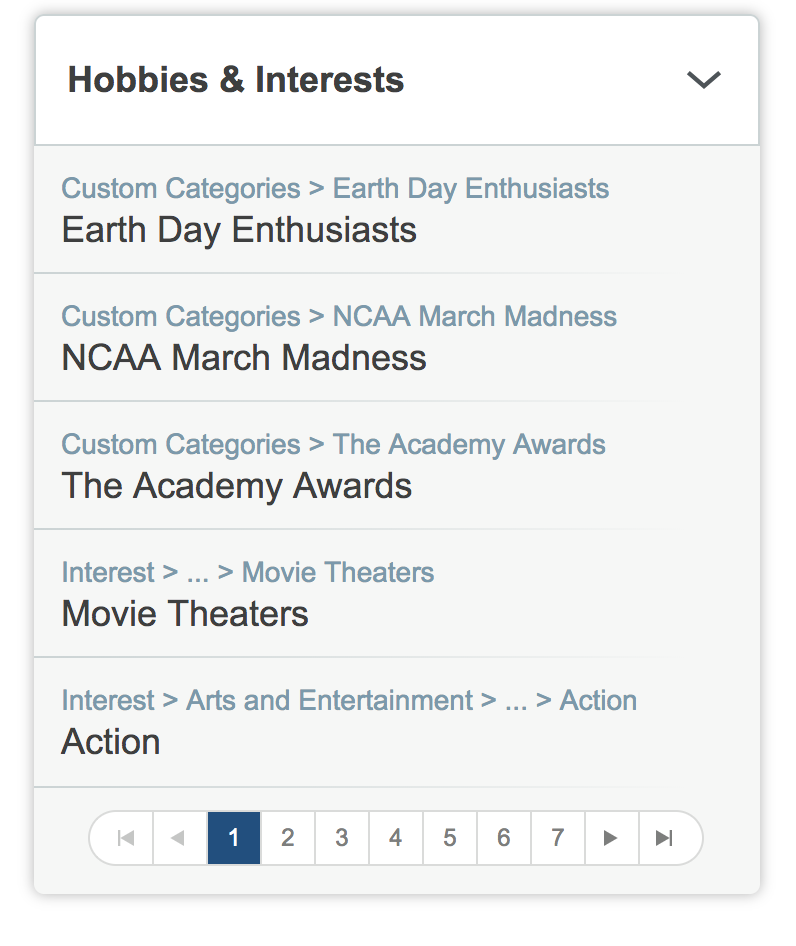Open page 3 in the pager
This screenshot has width=796, height=946.
tap(342, 838)
